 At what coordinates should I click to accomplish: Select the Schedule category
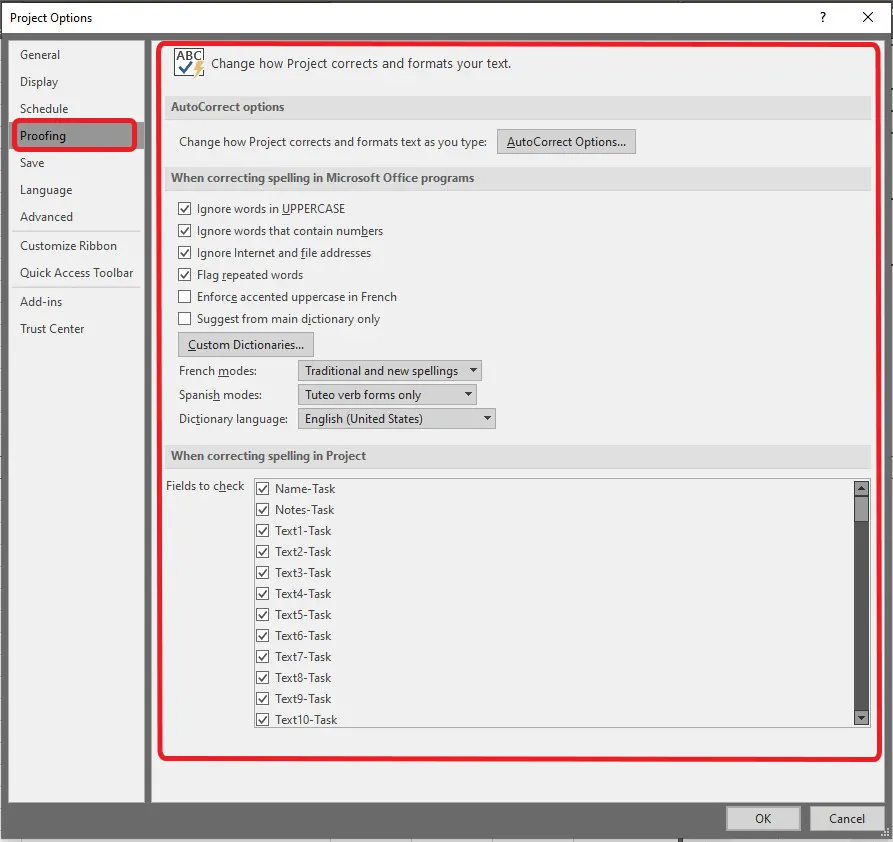coord(77,108)
